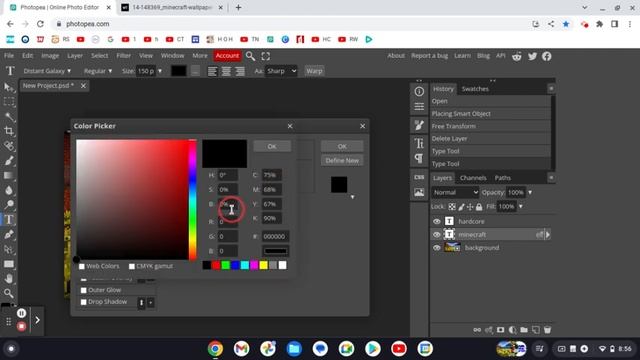Open the CSS panel icon
The width and height of the screenshot is (640, 360).
pos(419,177)
